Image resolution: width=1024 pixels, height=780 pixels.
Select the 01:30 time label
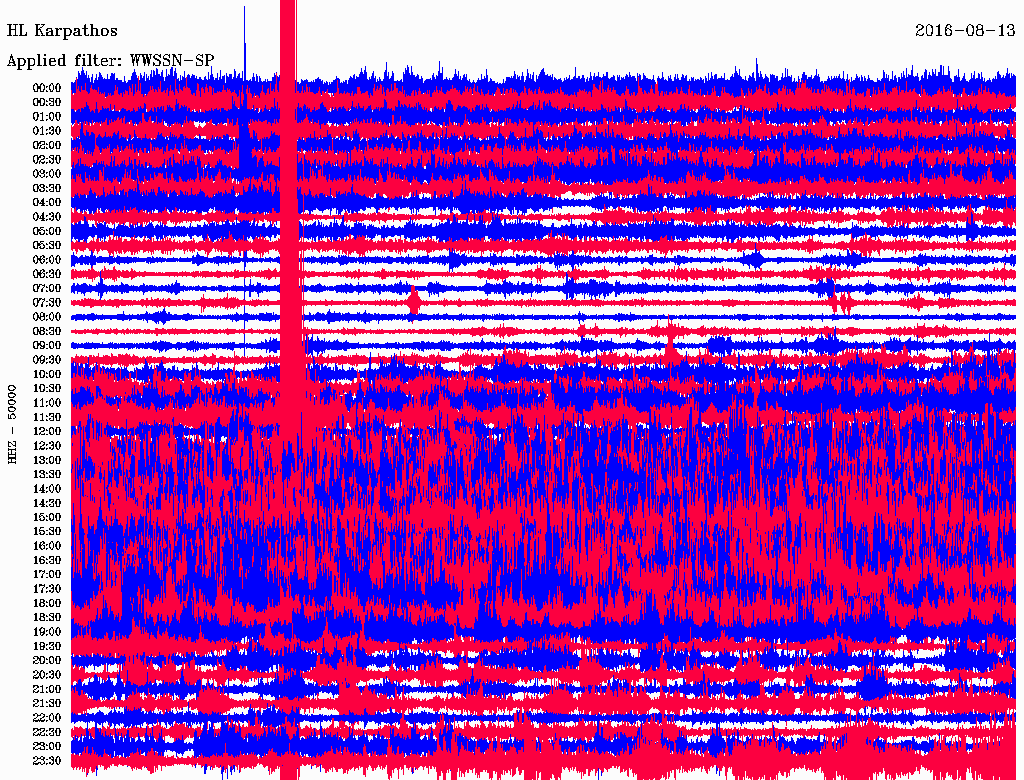coord(47,131)
